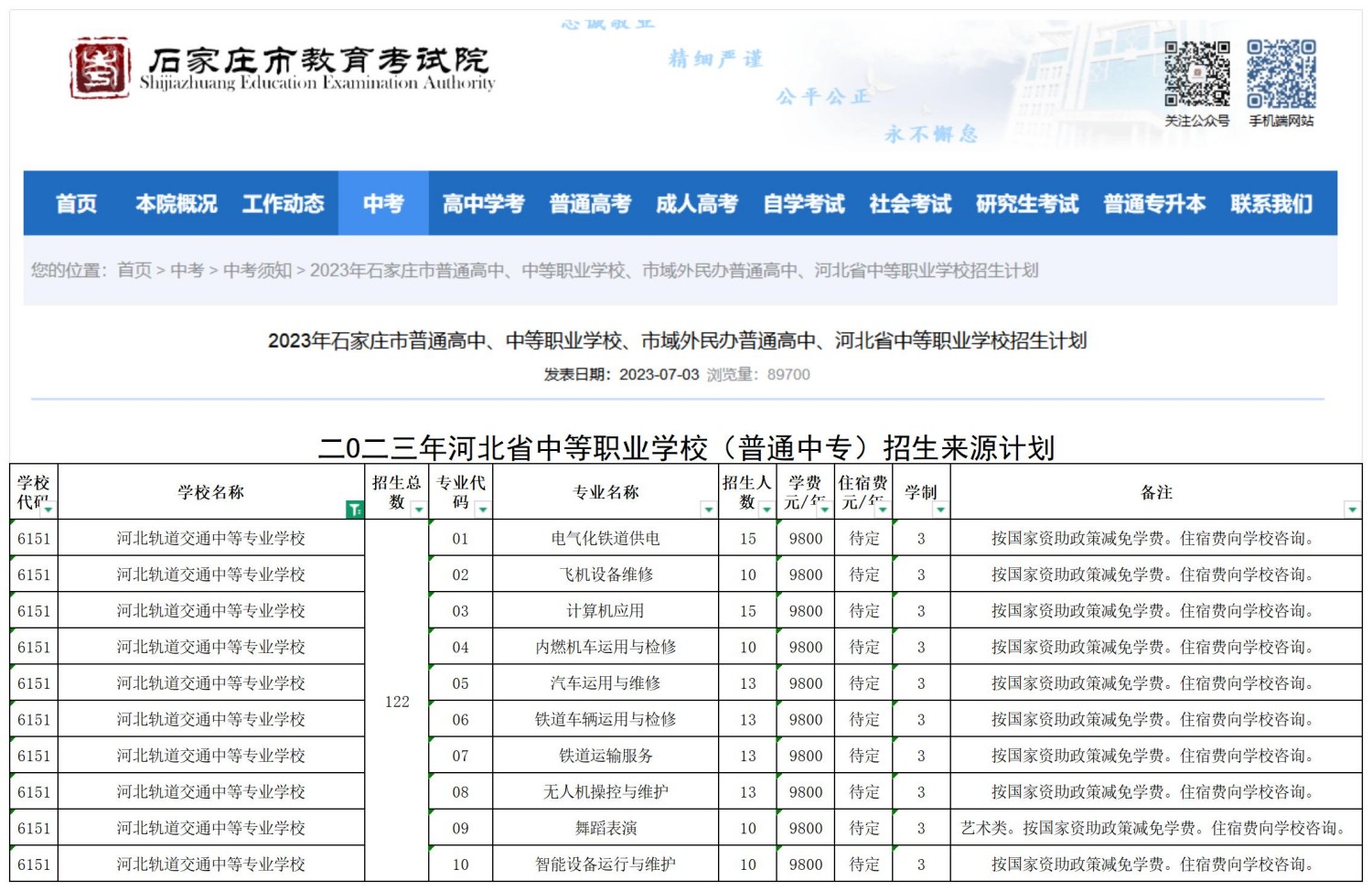This screenshot has width=1372, height=891.
Task: Select the 电气化铁道供电 major cell
Action: (x=605, y=539)
